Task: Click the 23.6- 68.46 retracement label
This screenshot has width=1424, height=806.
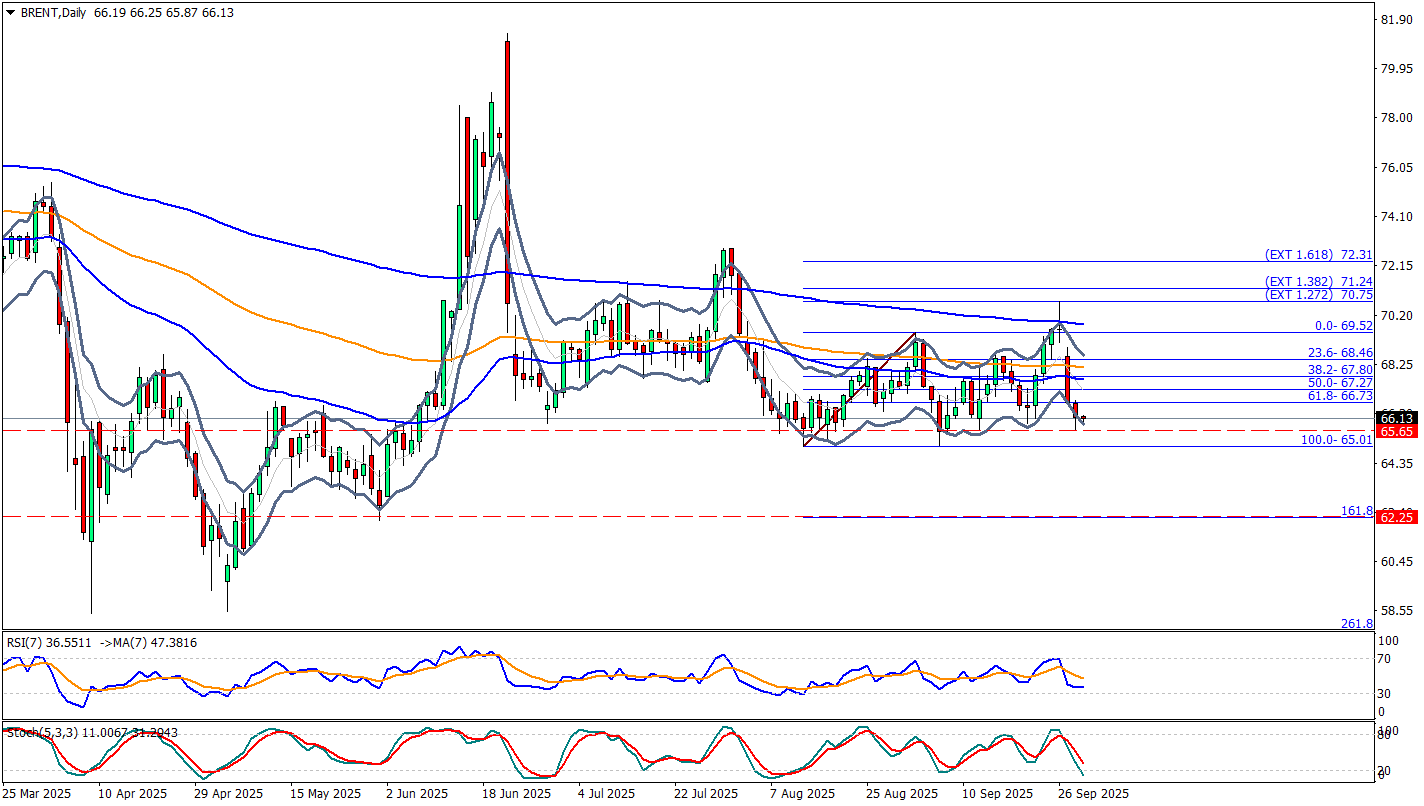Action: 1340,353
